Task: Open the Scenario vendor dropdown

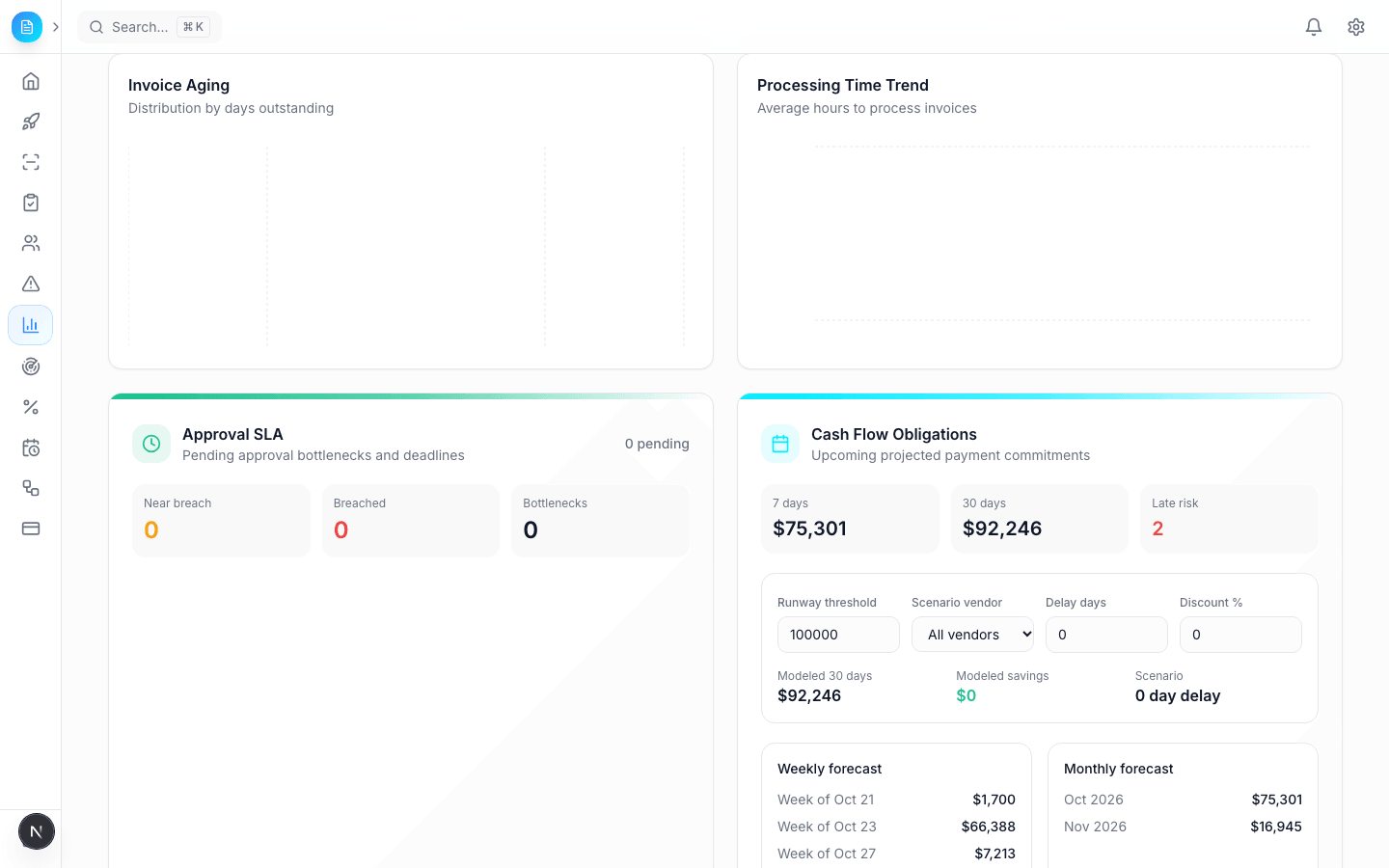Action: coord(972,635)
